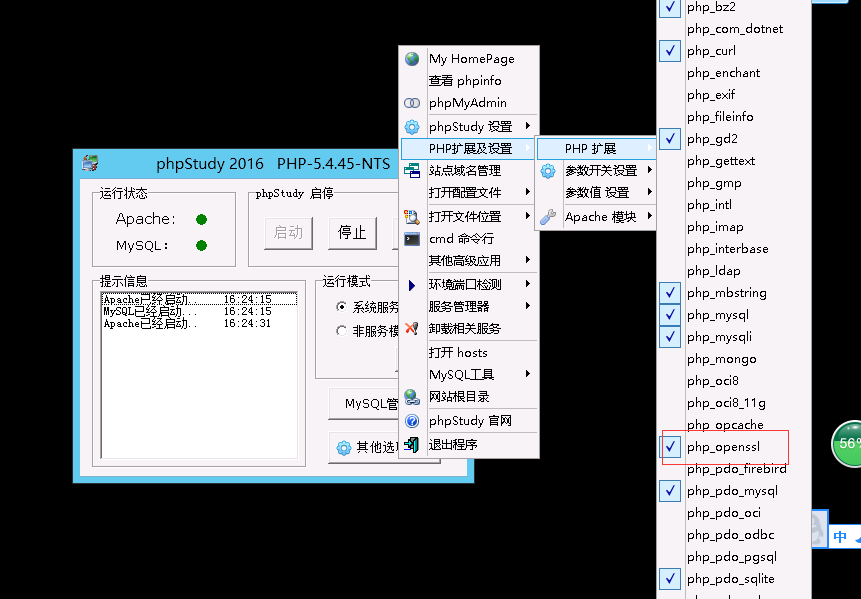Click the MySQL green status indicator
The image size is (861, 599).
click(x=202, y=245)
